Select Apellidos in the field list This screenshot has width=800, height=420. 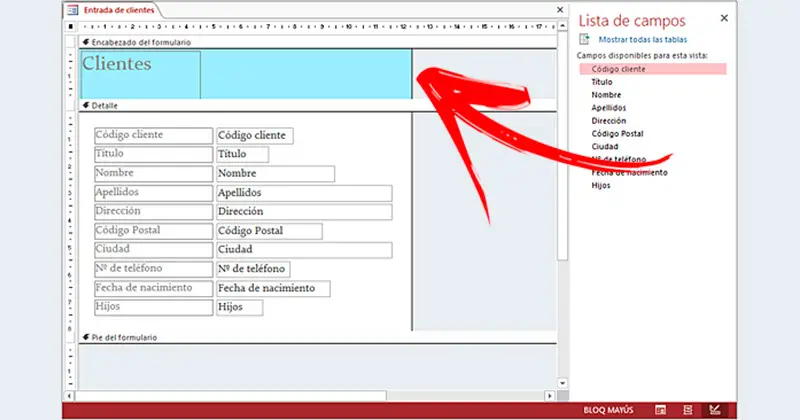coord(608,108)
